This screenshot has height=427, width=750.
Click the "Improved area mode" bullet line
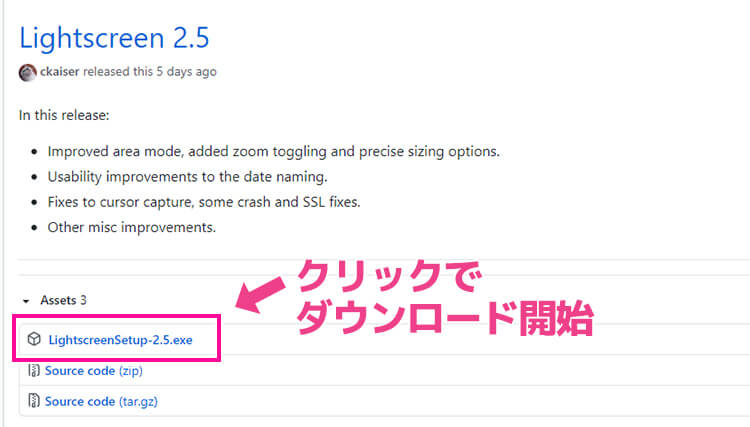273,152
